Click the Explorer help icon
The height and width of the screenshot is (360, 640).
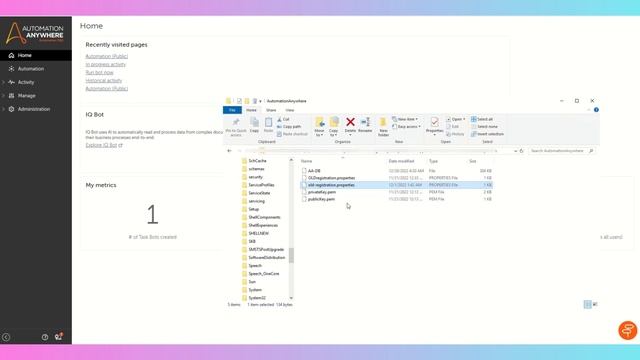coord(596,110)
